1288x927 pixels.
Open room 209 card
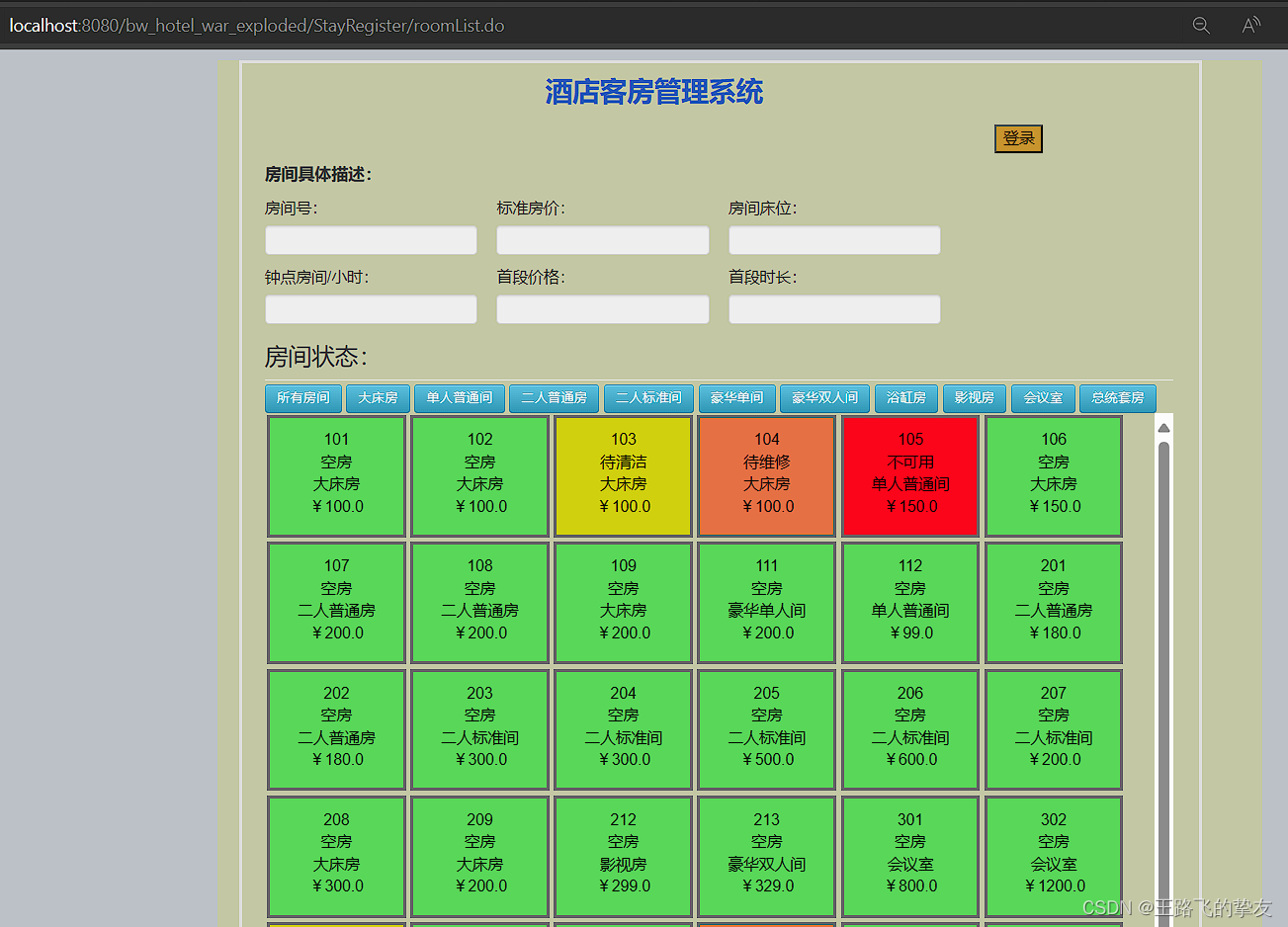point(479,856)
